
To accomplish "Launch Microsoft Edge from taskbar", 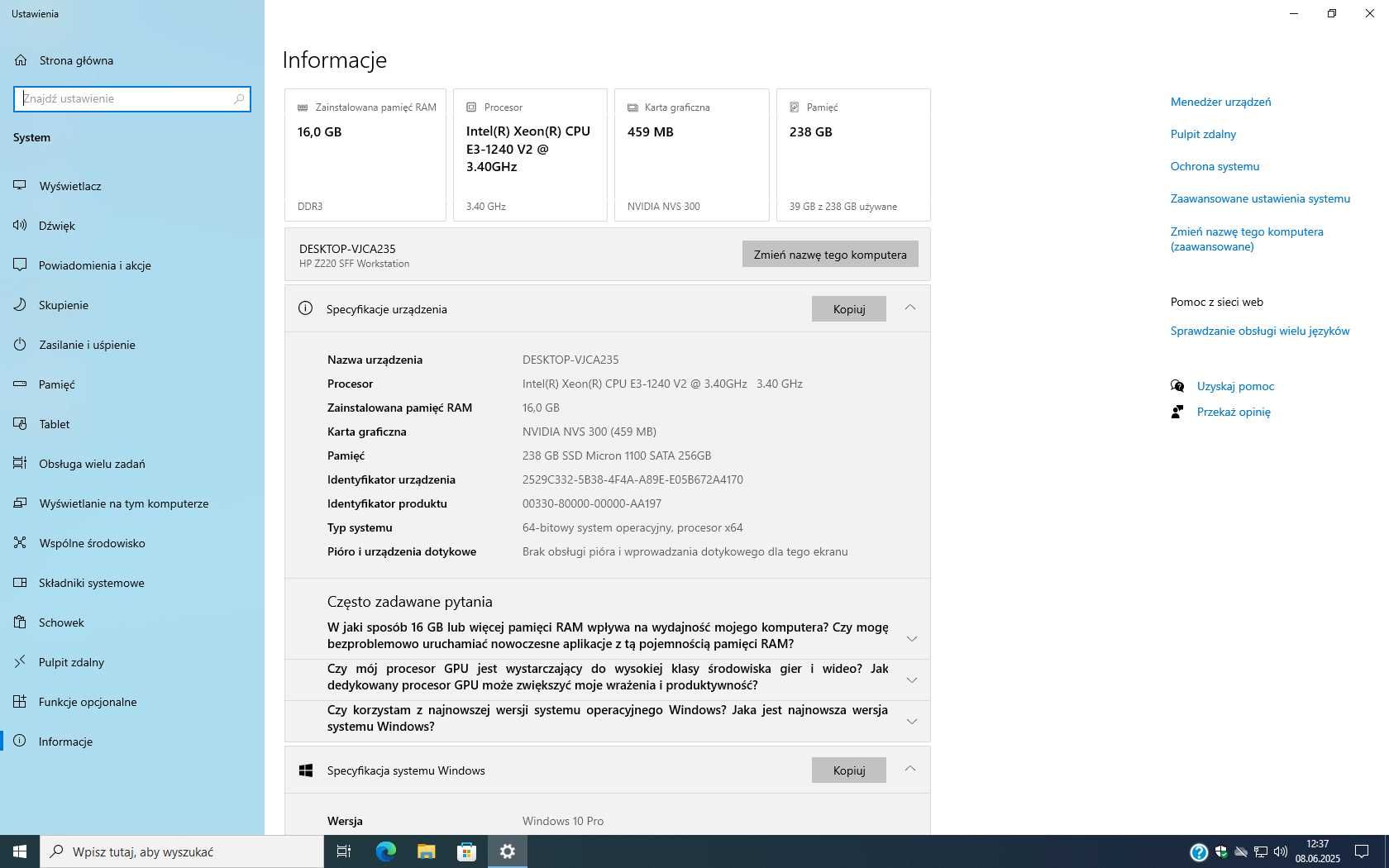I will click(x=385, y=851).
